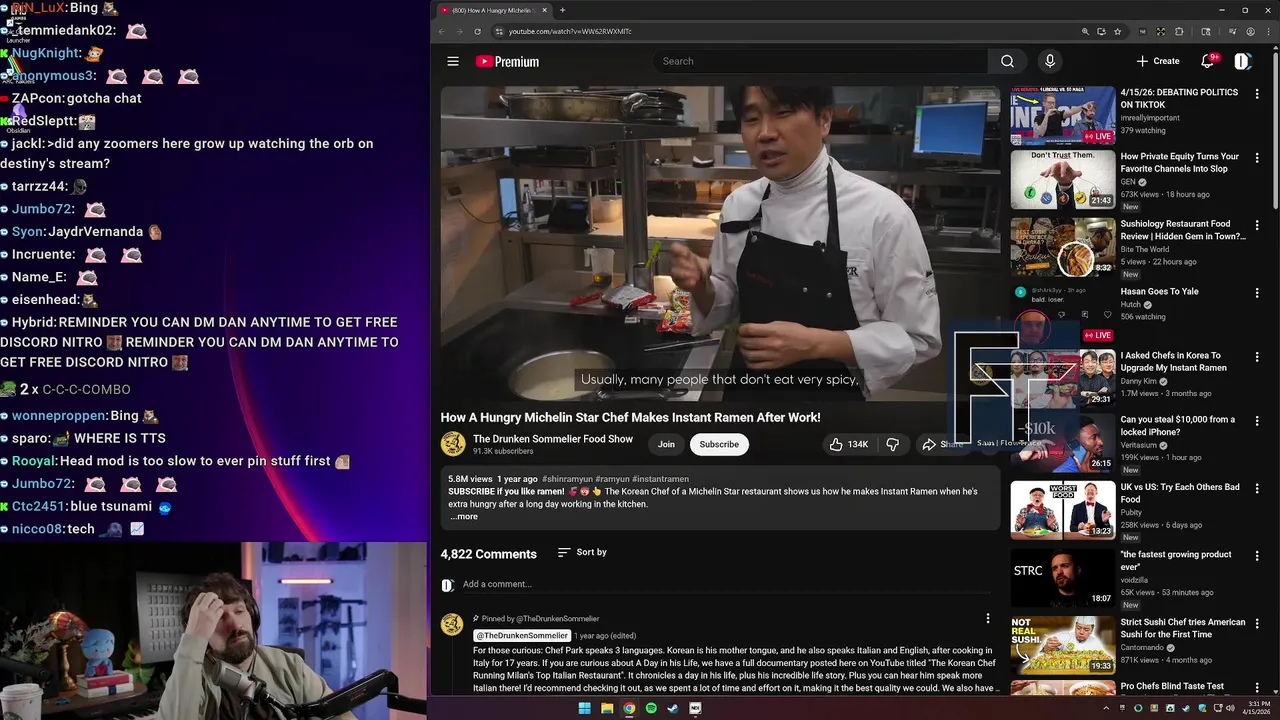The width and height of the screenshot is (1280, 720).
Task: Open 'Pro Chefs Blind Taste Test' title
Action: point(1172,686)
